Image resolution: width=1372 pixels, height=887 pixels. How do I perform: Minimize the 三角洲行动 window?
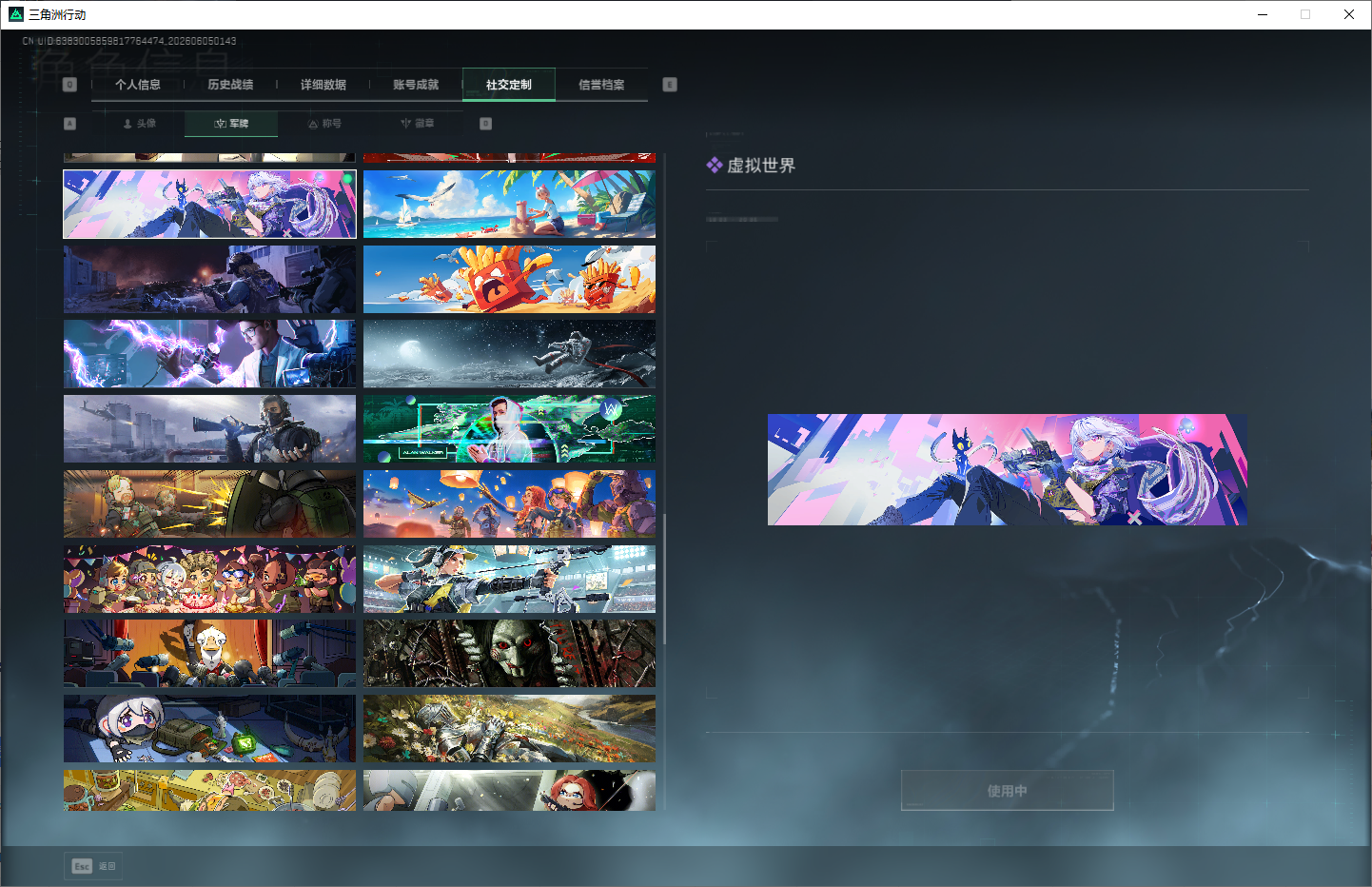click(1263, 14)
